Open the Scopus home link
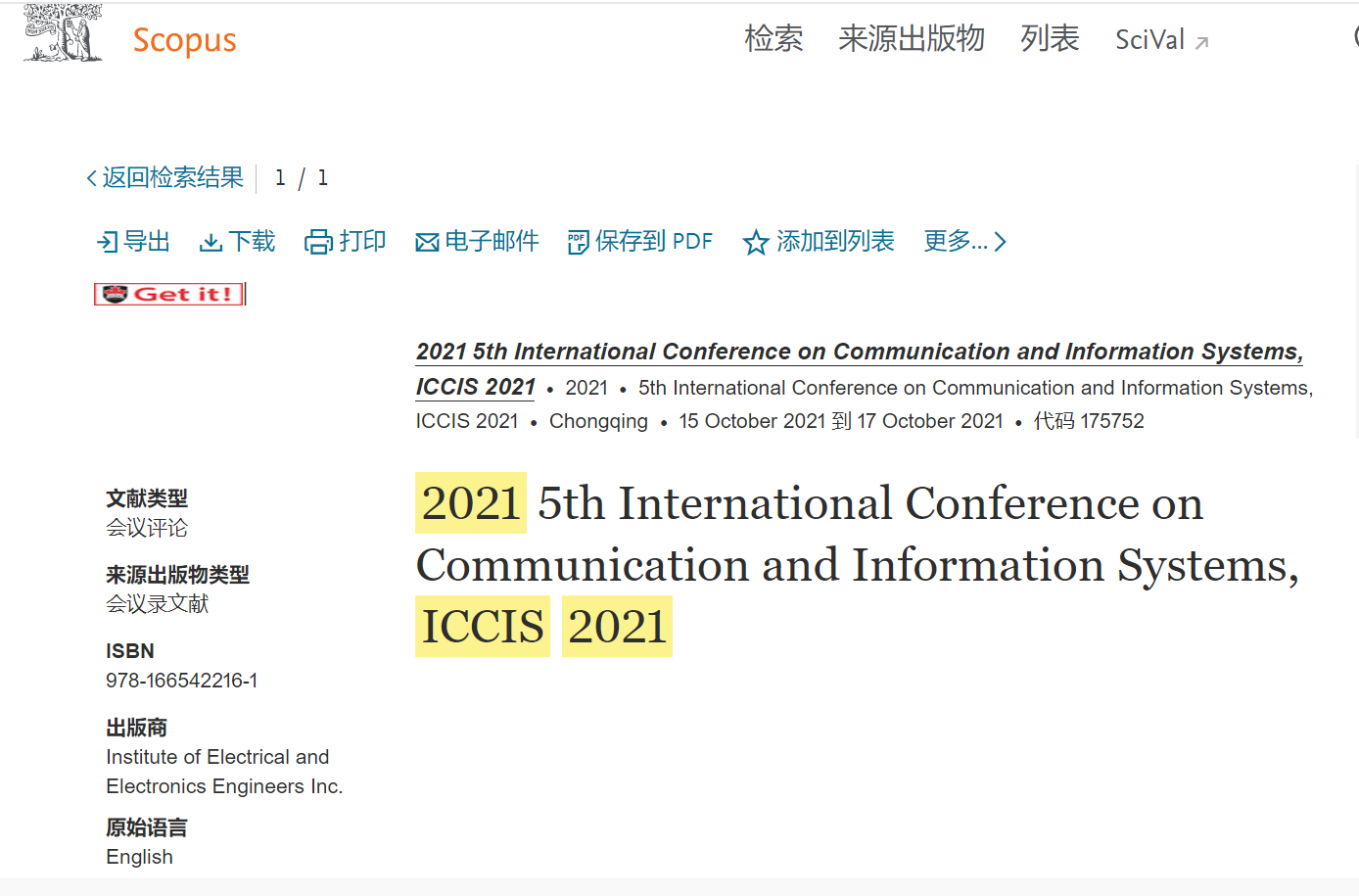 (184, 40)
